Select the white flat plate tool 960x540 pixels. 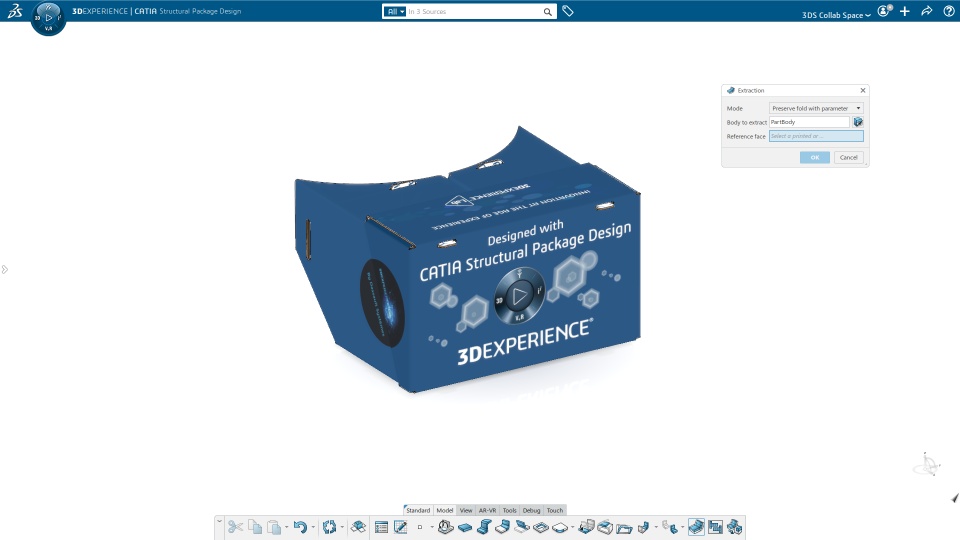560,528
